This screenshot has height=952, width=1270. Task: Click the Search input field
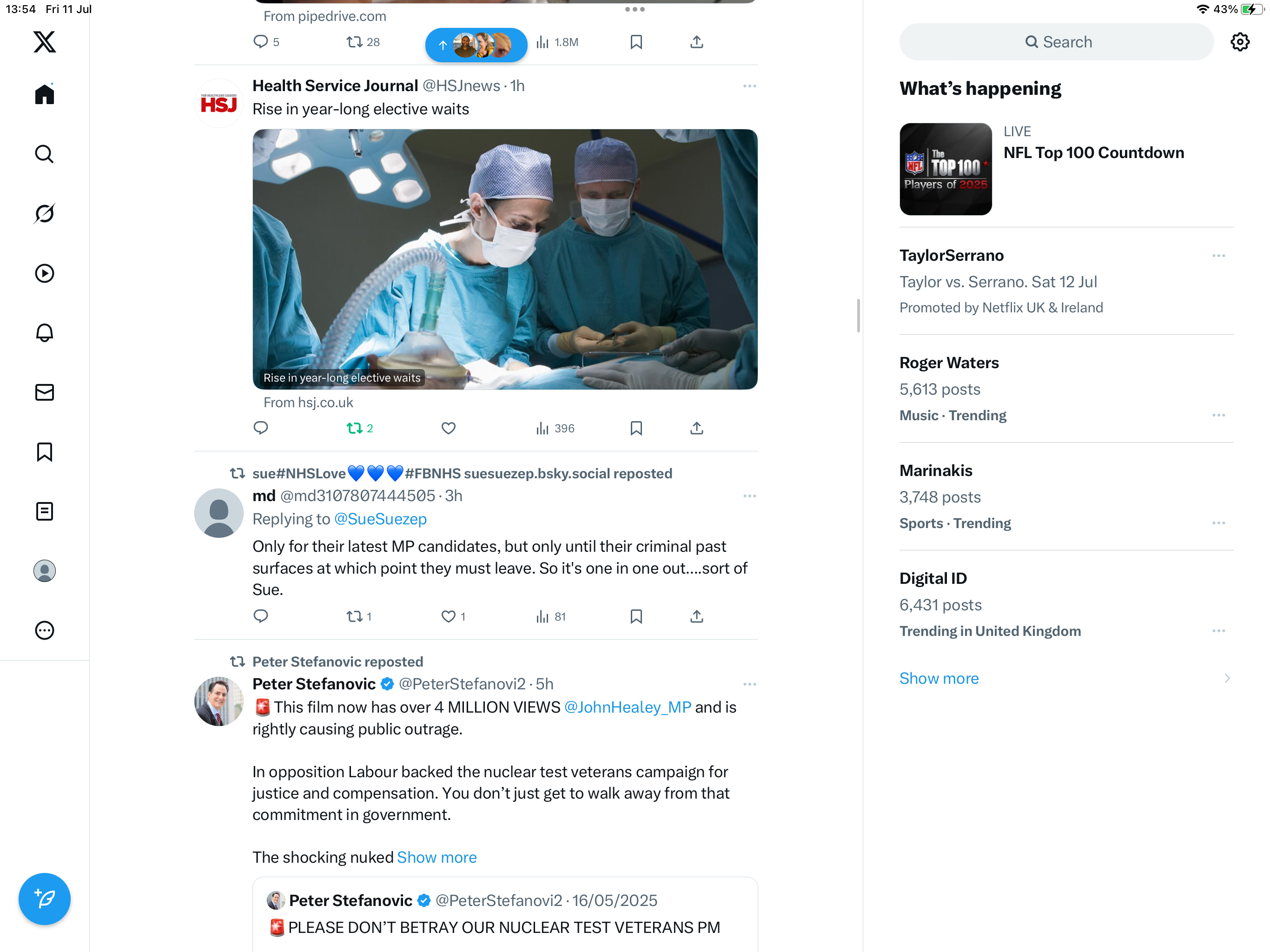coord(1057,42)
